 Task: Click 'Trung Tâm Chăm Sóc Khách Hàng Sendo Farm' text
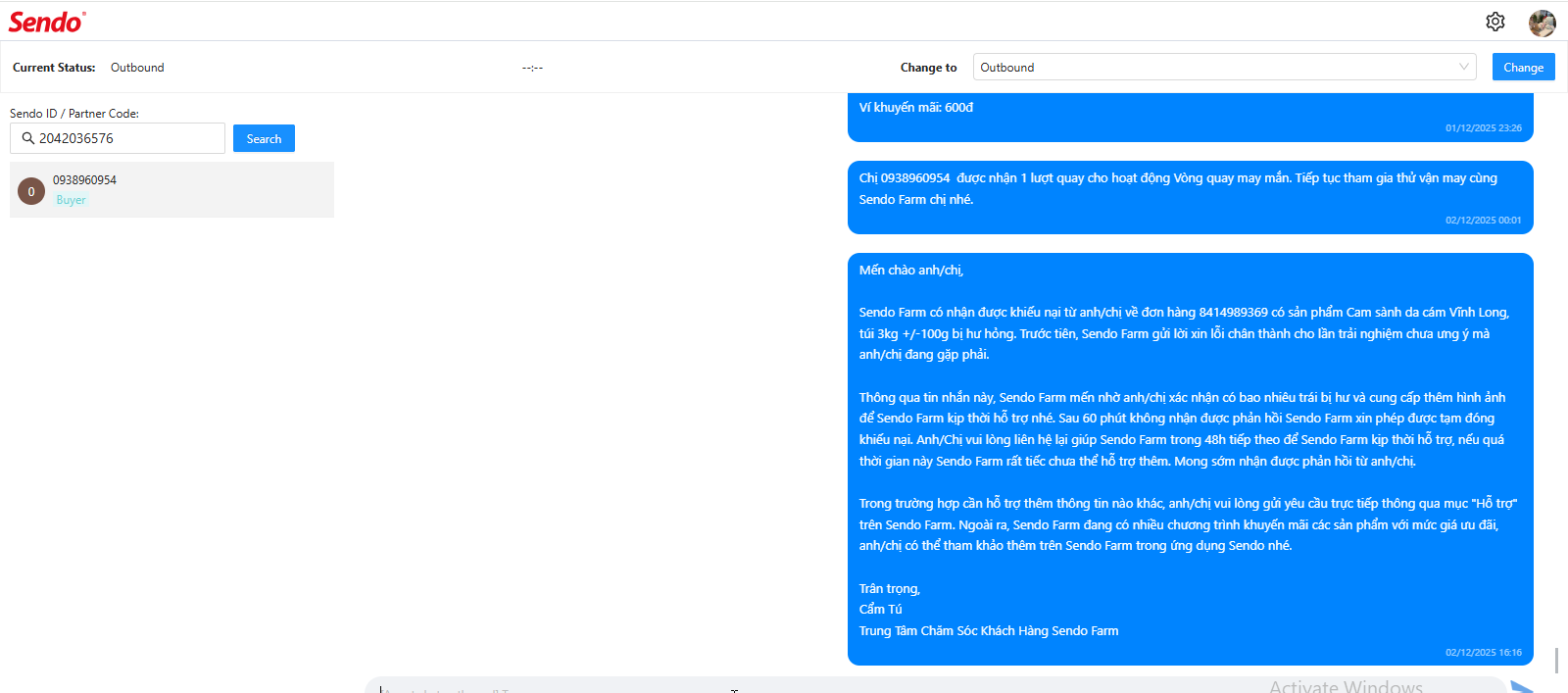[989, 630]
